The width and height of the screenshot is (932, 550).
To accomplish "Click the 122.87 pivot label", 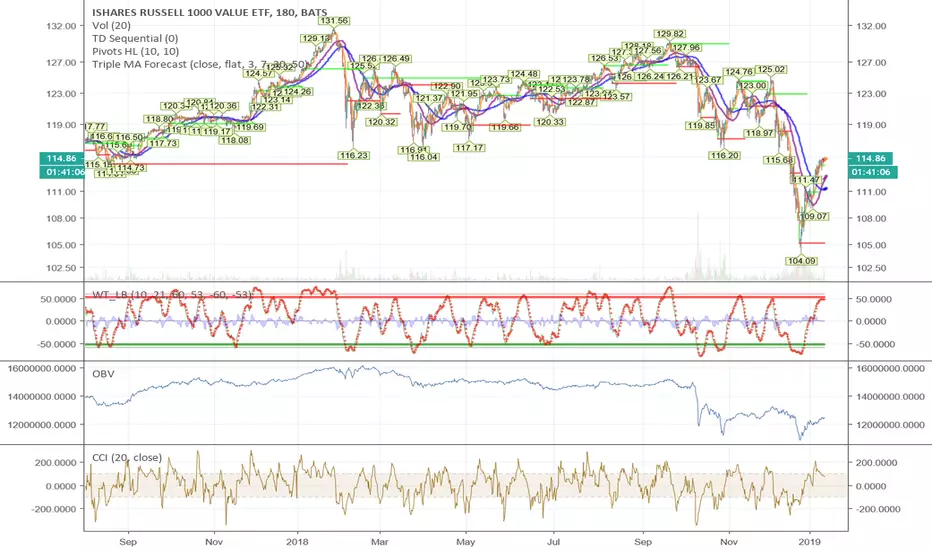I will click(x=581, y=102).
